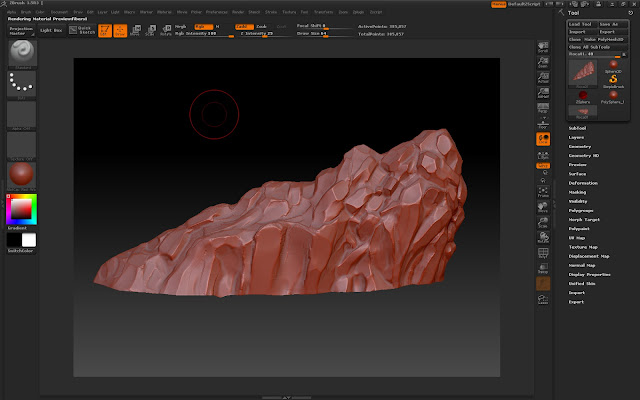Open the Render menu
The height and width of the screenshot is (400, 640).
coord(238,13)
